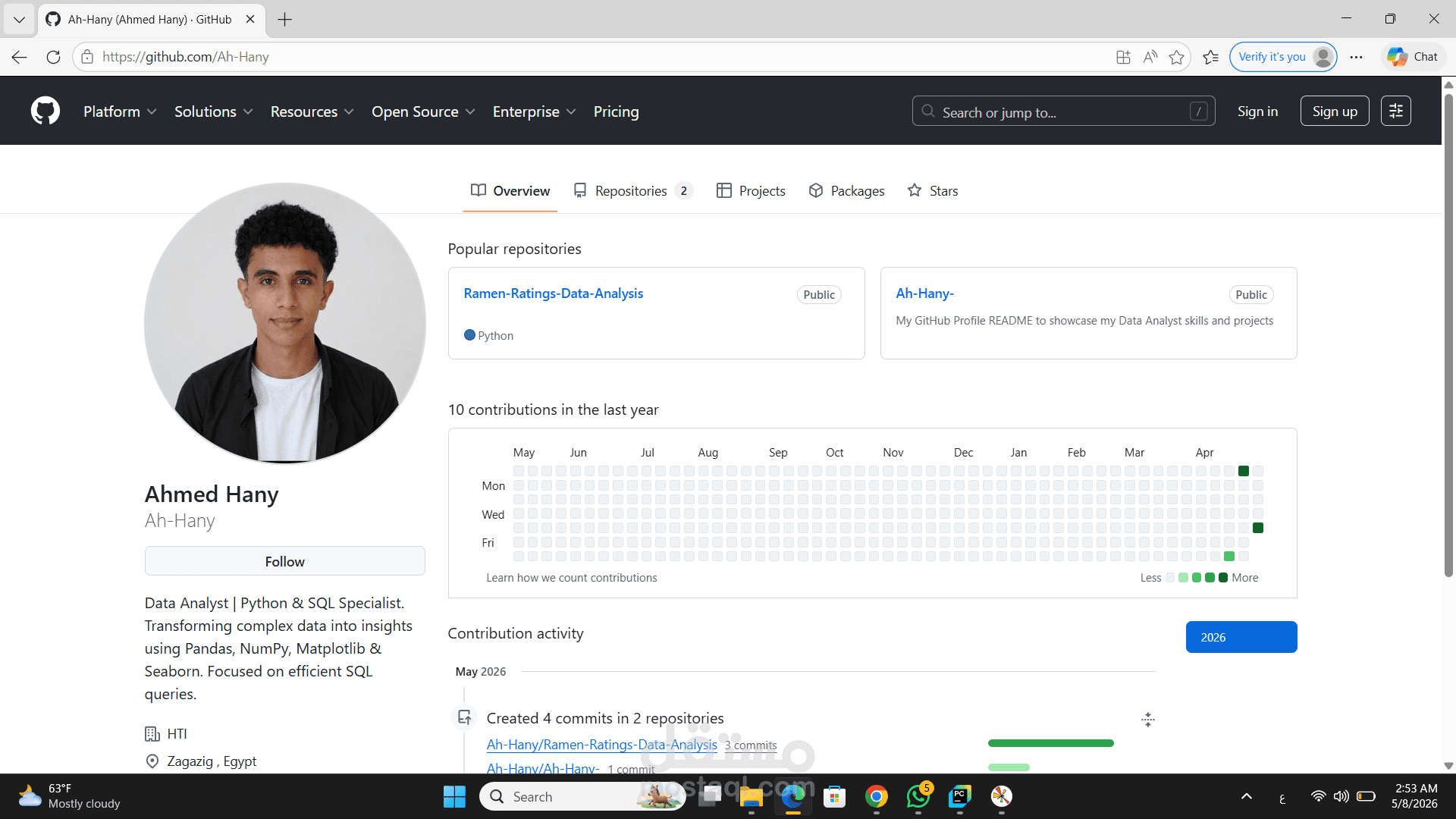Open Windows Start menu
The height and width of the screenshot is (819, 1456).
click(x=454, y=796)
